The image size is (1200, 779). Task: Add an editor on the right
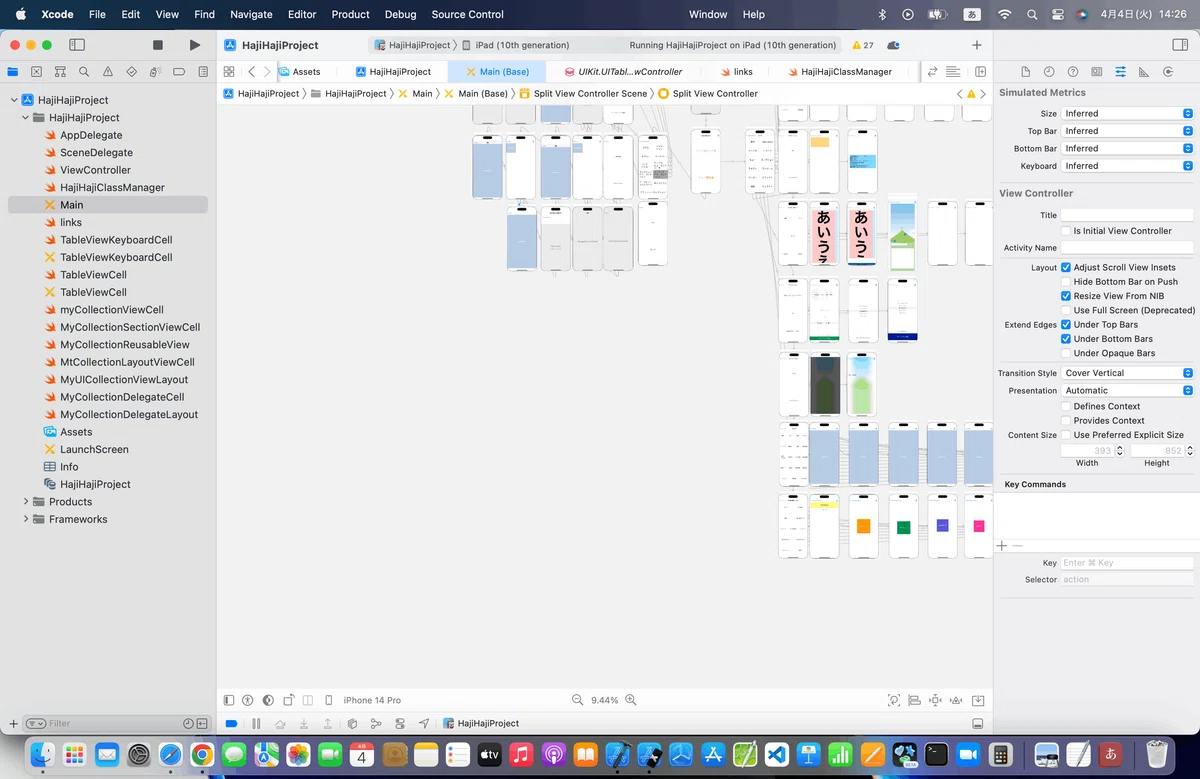[x=980, y=72]
